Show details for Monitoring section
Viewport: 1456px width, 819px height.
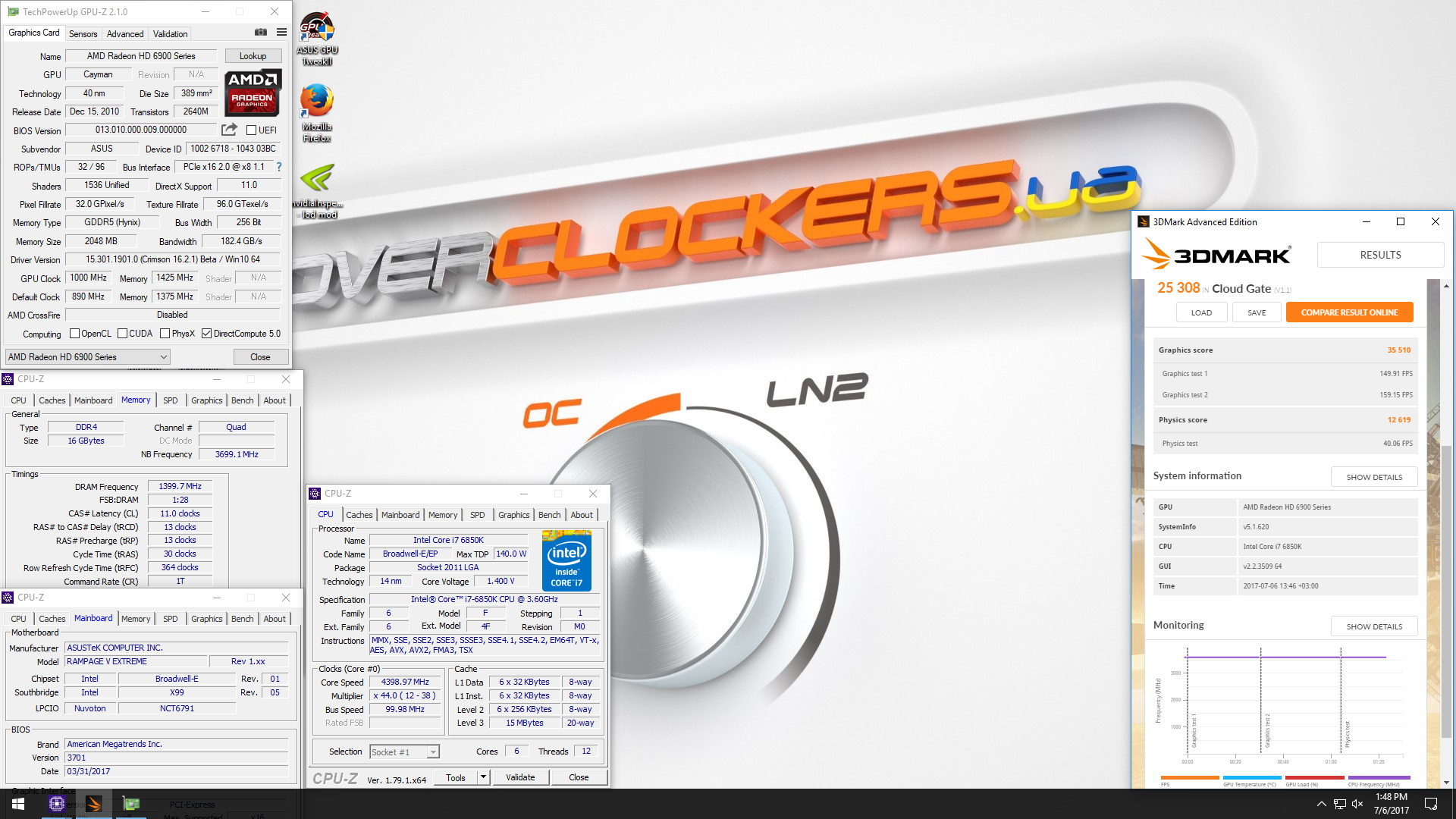click(x=1374, y=626)
